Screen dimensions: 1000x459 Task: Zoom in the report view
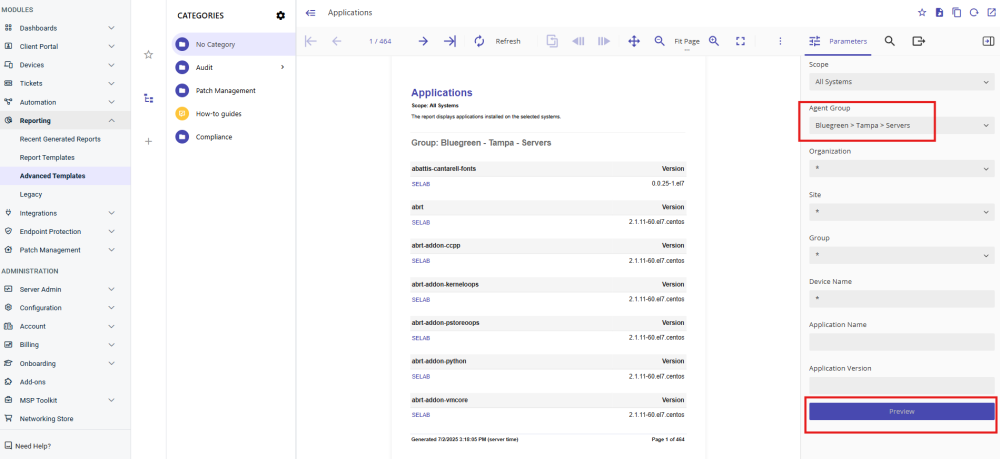pos(714,41)
